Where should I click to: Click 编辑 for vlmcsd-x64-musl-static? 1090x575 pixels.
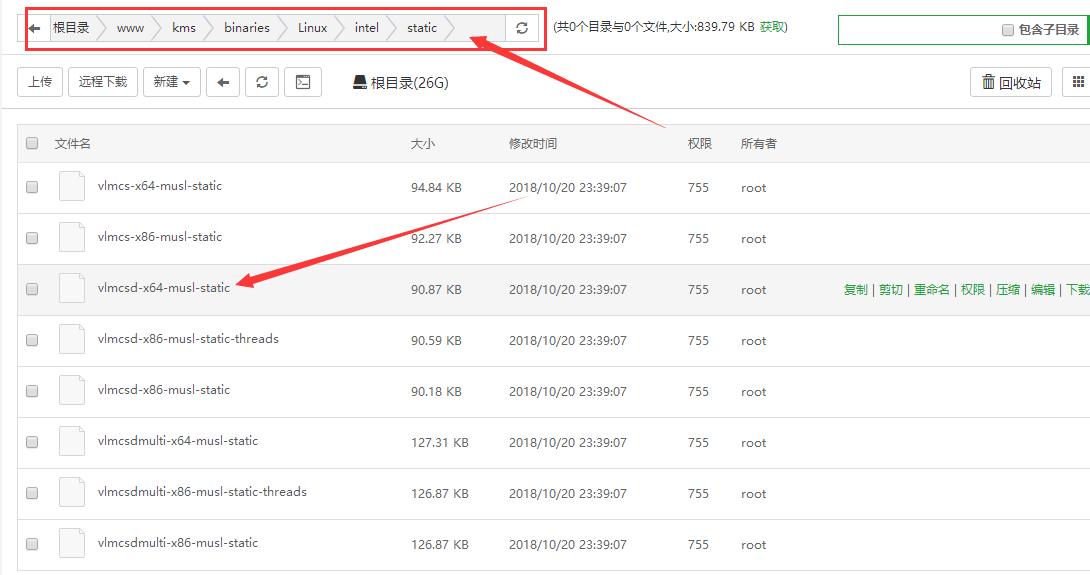[1043, 290]
